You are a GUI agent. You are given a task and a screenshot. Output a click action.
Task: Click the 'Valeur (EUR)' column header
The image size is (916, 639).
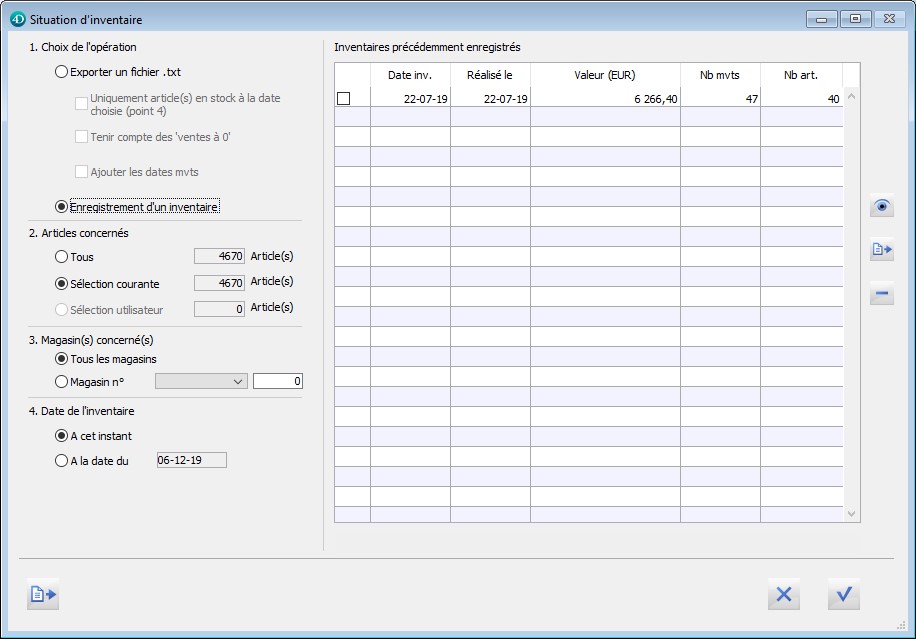tap(605, 75)
